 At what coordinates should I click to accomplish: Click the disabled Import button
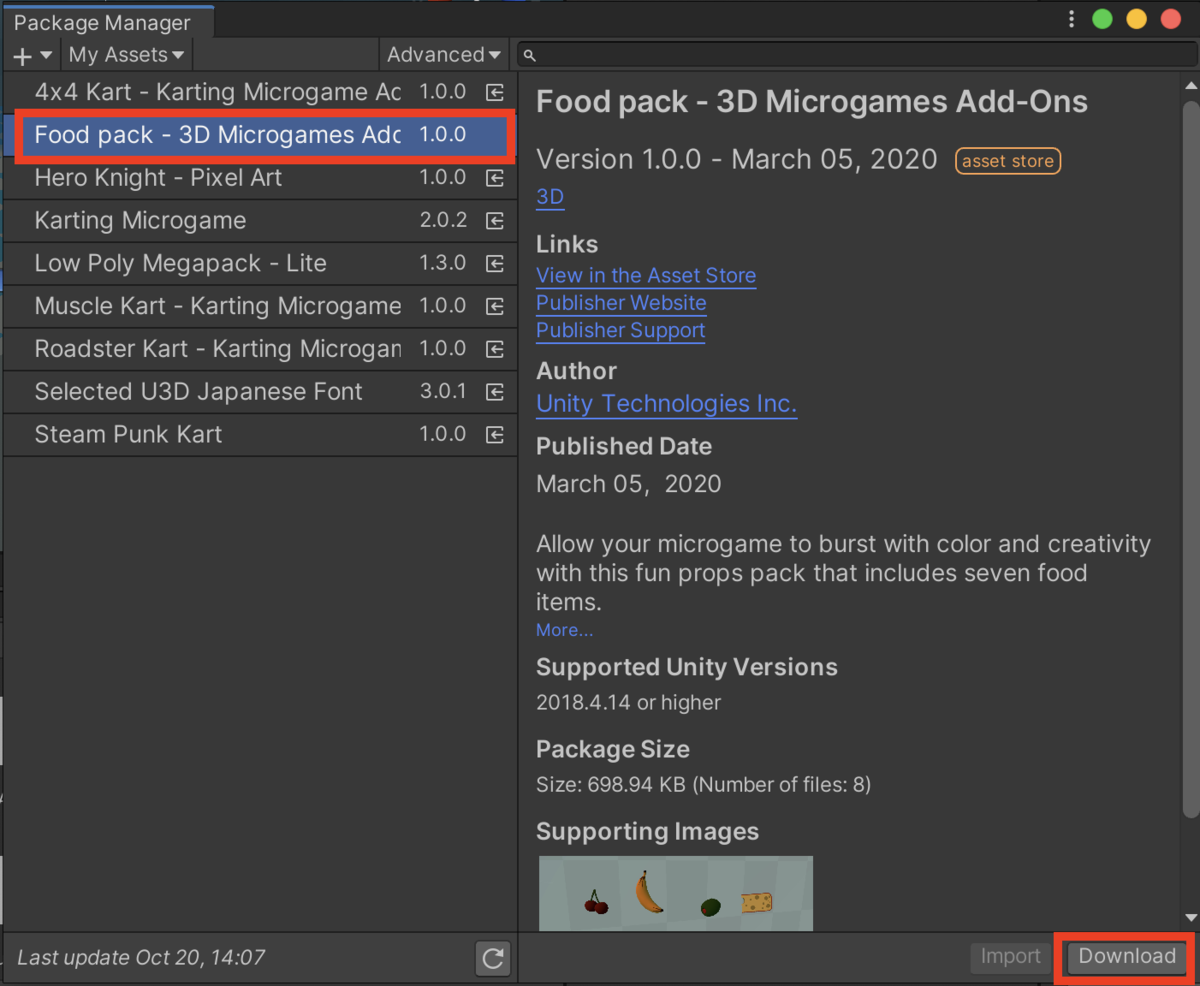tap(1010, 957)
